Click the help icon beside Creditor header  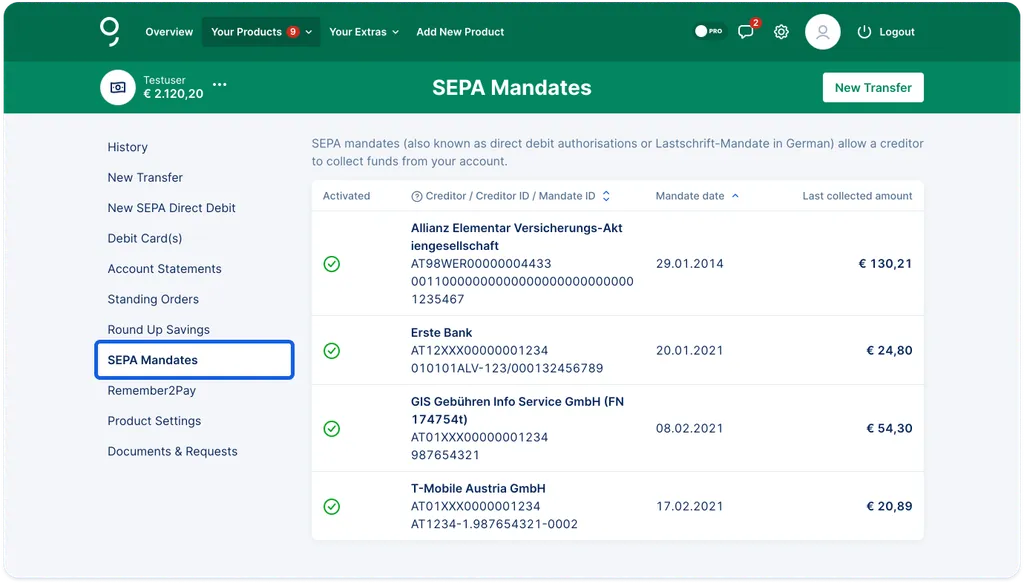click(x=417, y=197)
